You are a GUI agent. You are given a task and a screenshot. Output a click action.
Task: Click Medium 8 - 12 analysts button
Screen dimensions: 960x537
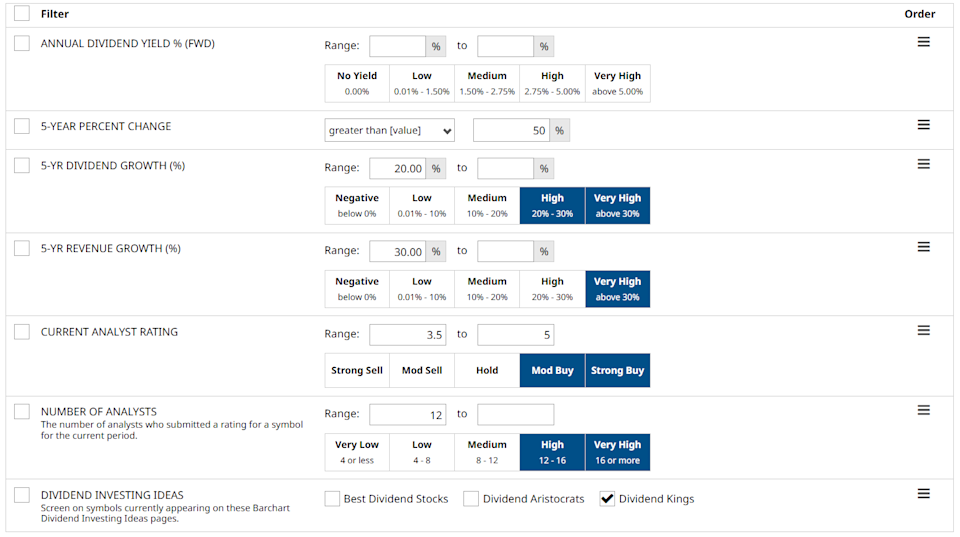pos(487,452)
